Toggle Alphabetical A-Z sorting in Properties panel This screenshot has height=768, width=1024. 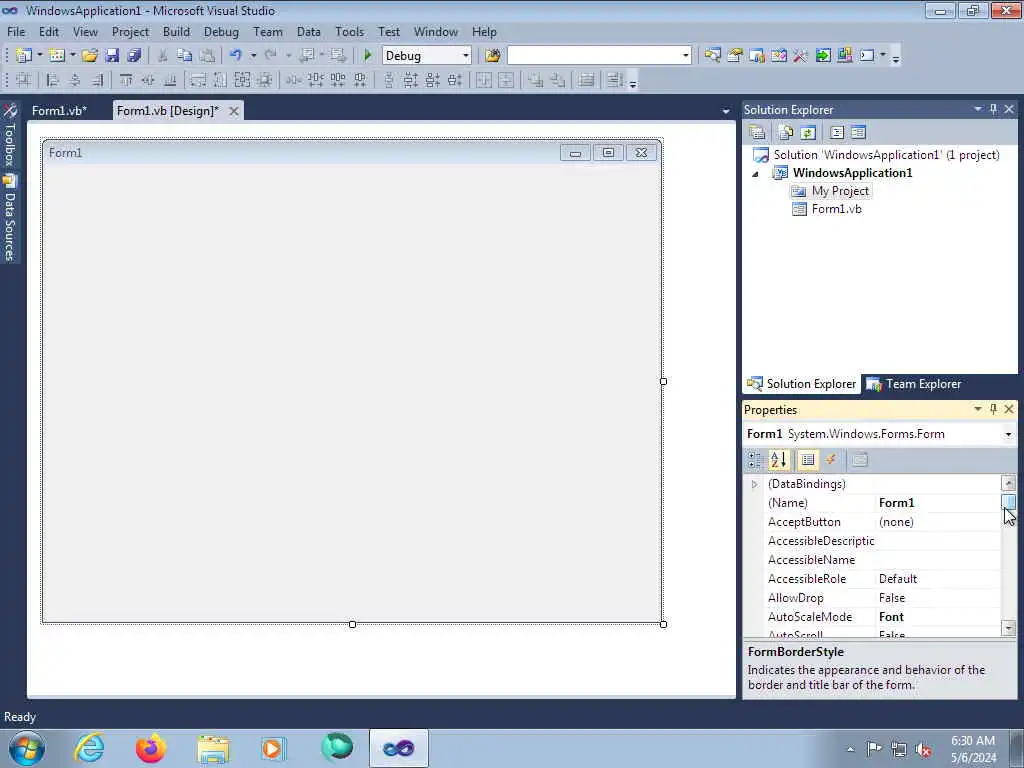click(x=778, y=460)
